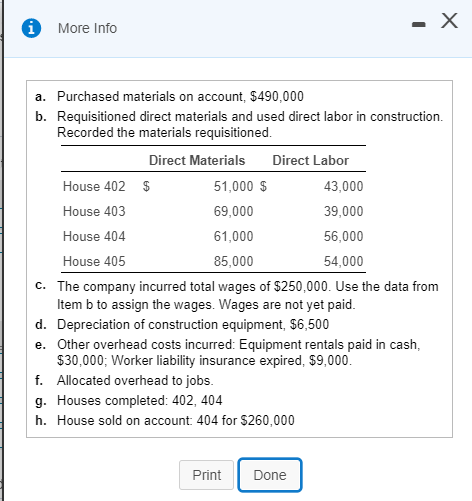Image resolution: width=472 pixels, height=501 pixels.
Task: Click 'Recorded the materials requisitioned' line
Action: coord(165,133)
